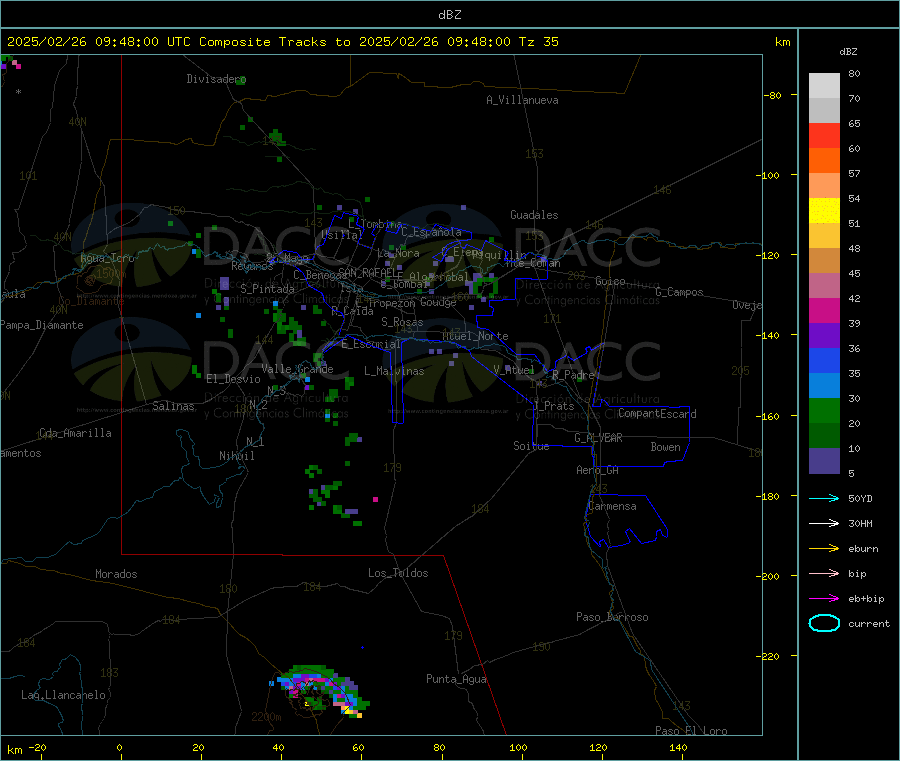Click the '140' tick label on the bottom axis
This screenshot has height=761, width=900.
[678, 747]
